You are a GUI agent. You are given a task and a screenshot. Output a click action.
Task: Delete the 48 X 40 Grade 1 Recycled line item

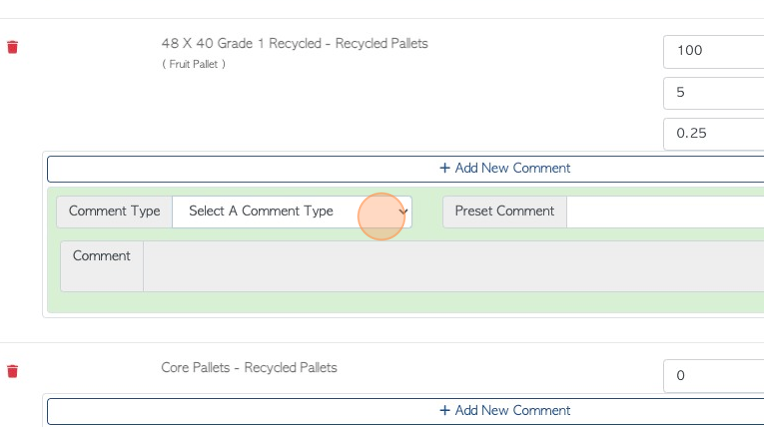click(x=13, y=47)
